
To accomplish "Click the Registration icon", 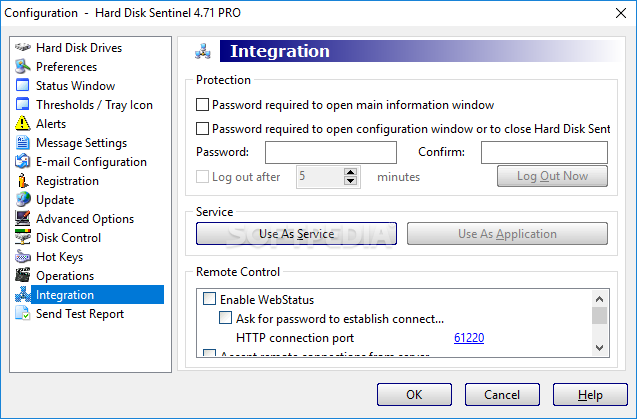I will click(x=23, y=180).
